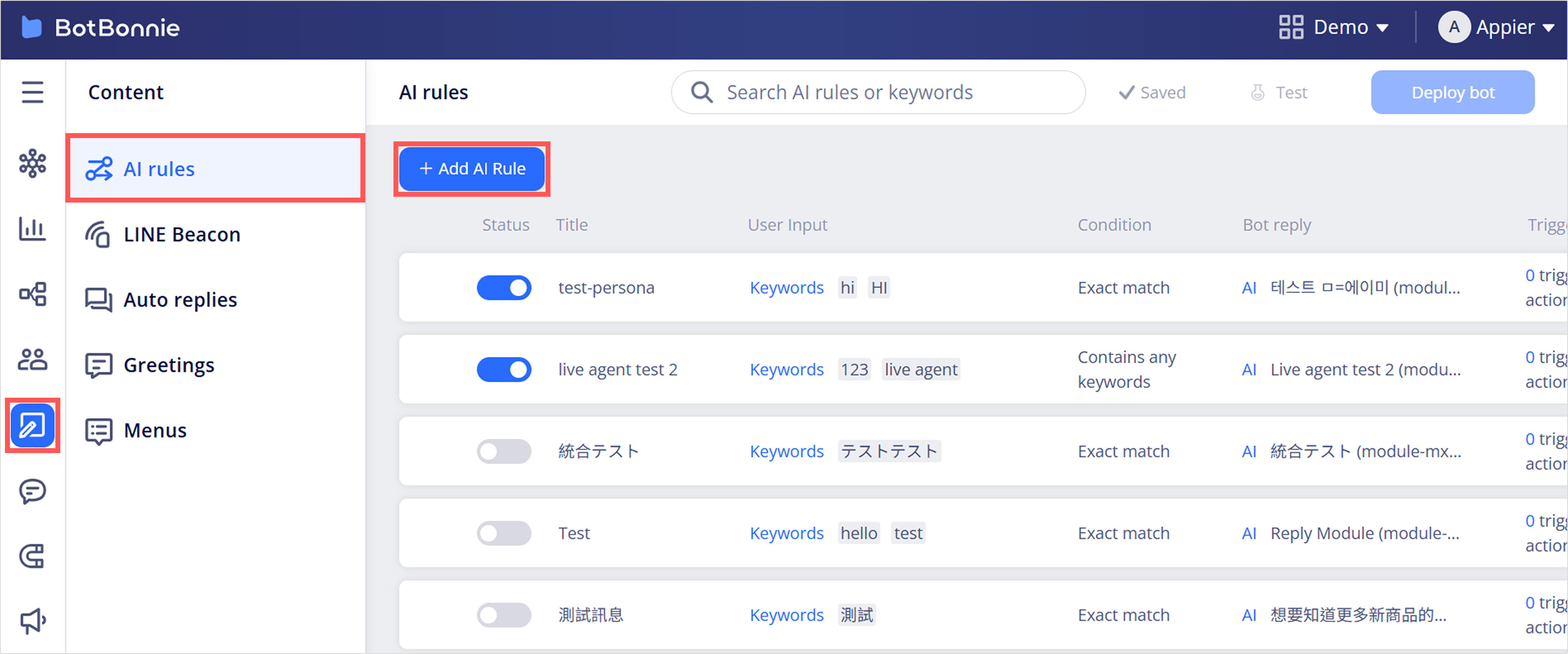Click the 'hello' keyword tag

tap(858, 533)
